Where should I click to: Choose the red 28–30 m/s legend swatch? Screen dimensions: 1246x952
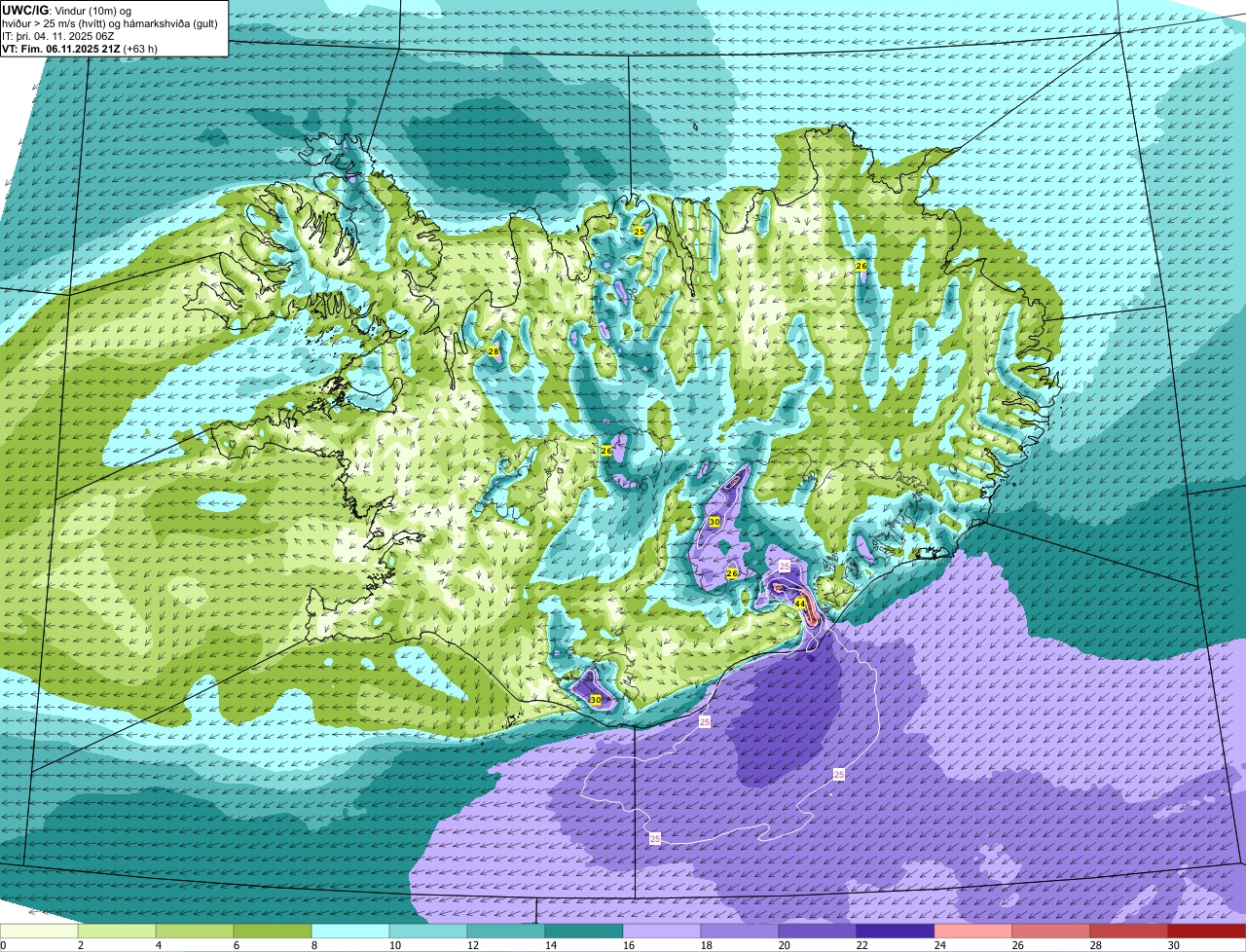(x=1129, y=932)
